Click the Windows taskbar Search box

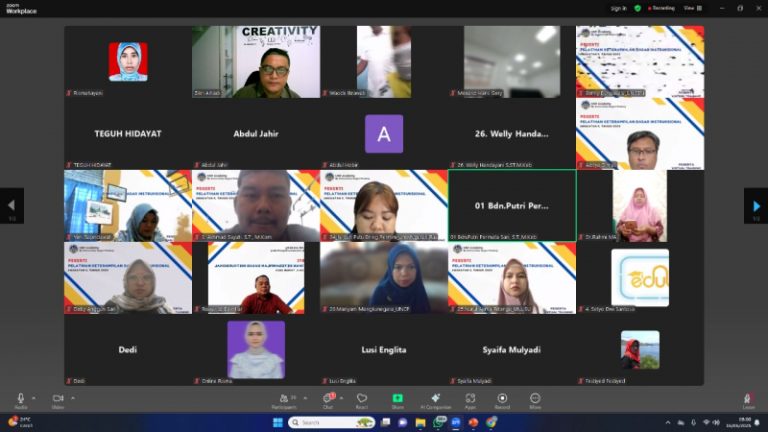[332, 422]
